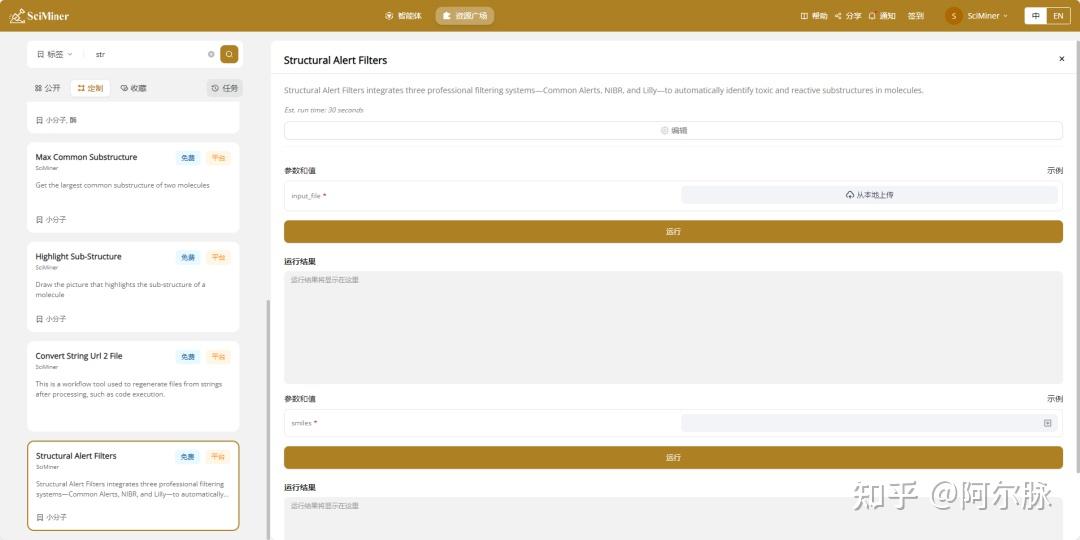Click 小分子 tag on Structural Alert Filters card
The image size is (1080, 540).
[x=51, y=517]
